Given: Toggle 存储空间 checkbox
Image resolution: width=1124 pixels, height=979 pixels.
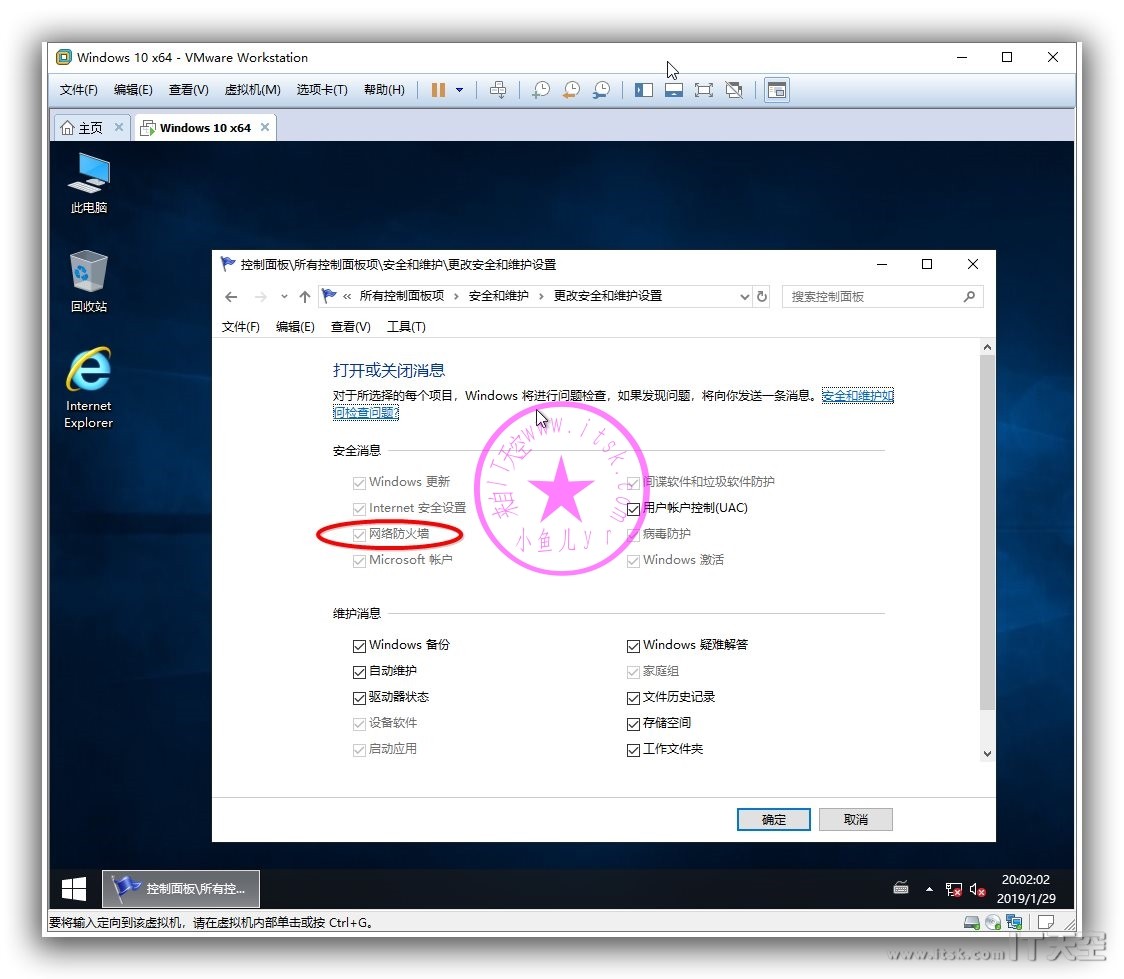Looking at the screenshot, I should (633, 724).
